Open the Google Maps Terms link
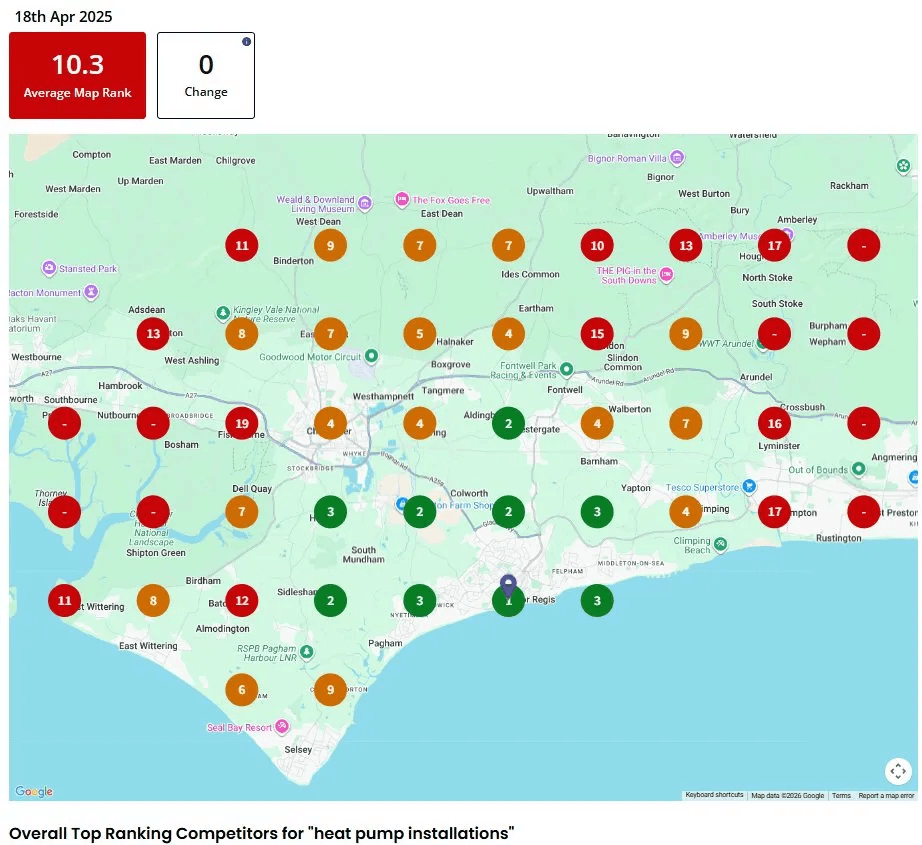 [x=841, y=794]
